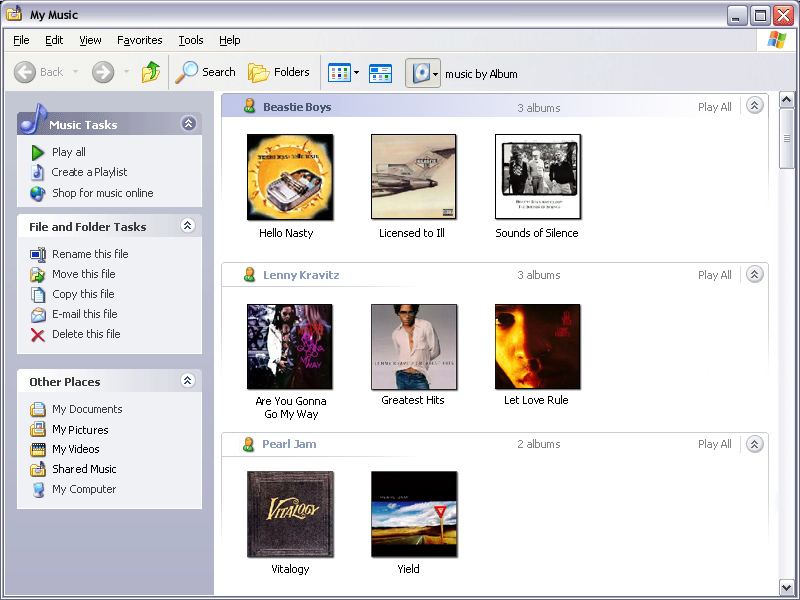This screenshot has width=800, height=600.
Task: Click Play All for Beastie Boys
Action: (714, 107)
